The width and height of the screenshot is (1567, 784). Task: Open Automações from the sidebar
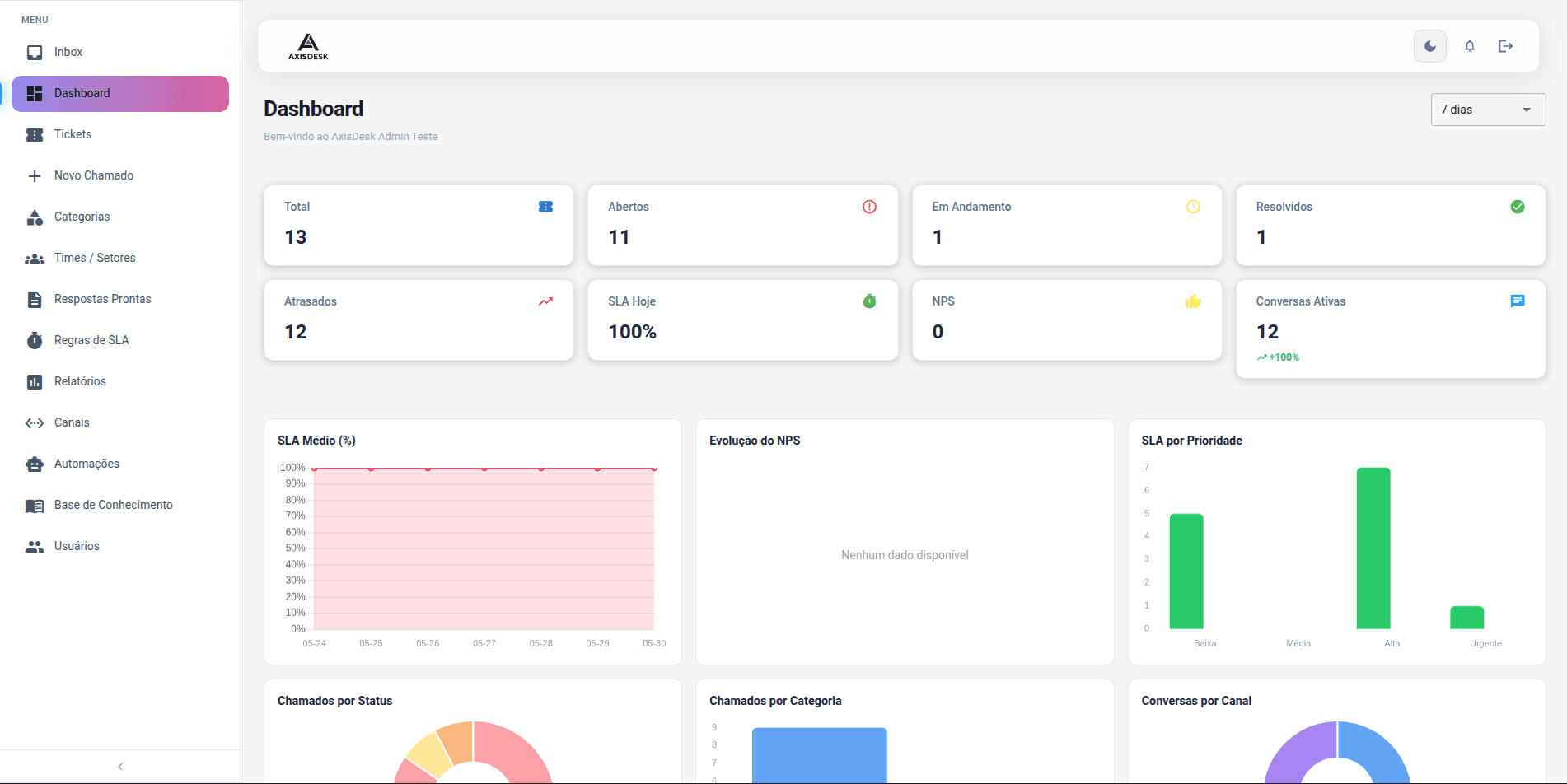click(120, 464)
